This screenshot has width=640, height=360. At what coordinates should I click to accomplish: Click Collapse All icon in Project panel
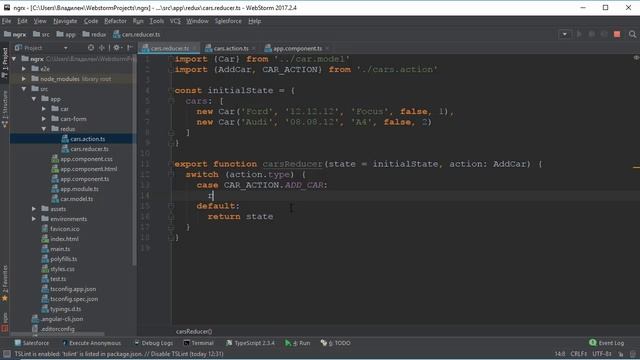pyautogui.click(x=102, y=48)
